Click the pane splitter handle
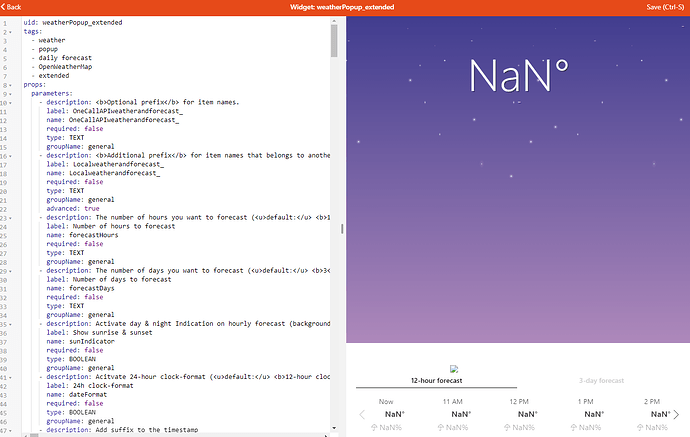The height and width of the screenshot is (437, 690). point(342,228)
